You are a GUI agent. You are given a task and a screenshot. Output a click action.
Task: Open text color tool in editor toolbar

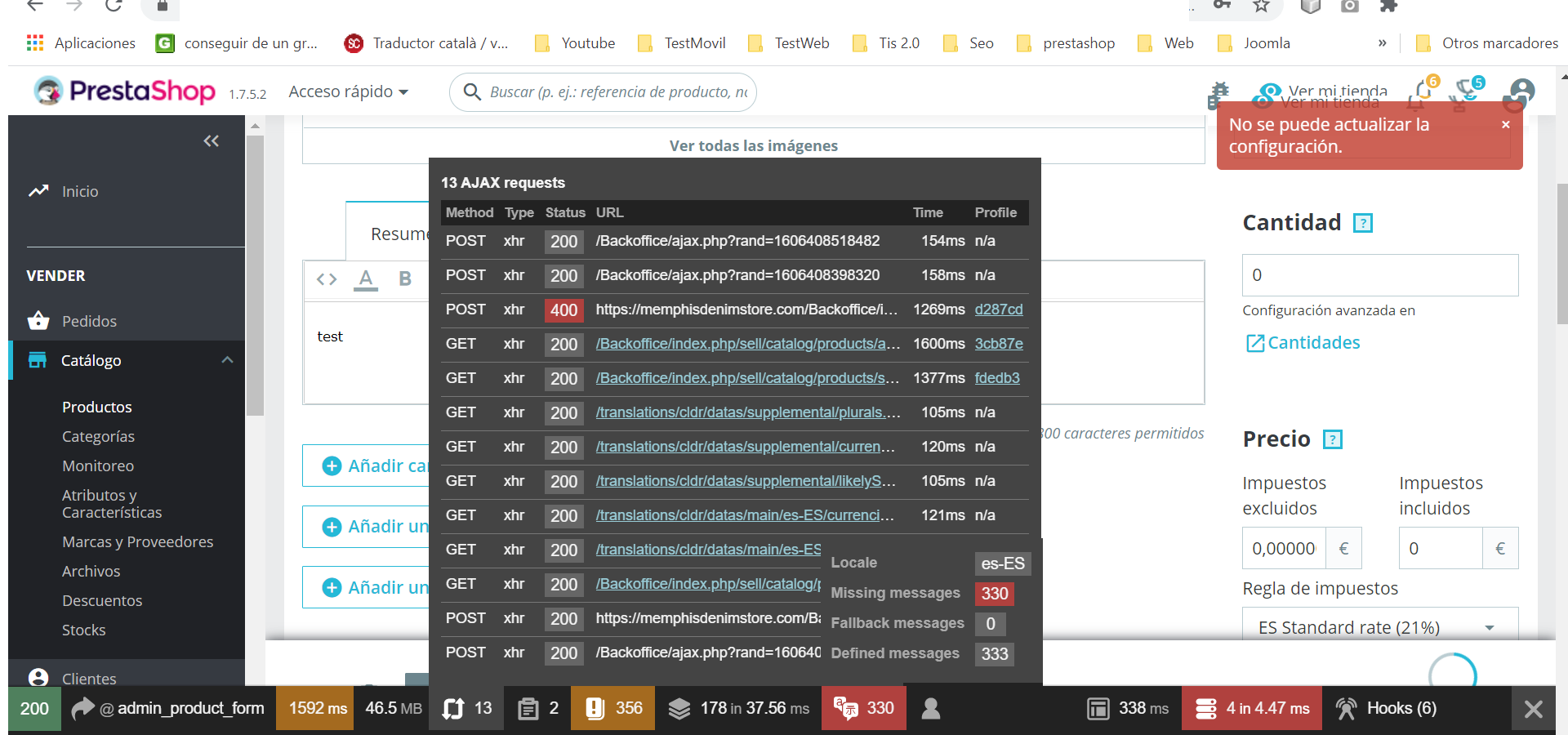(366, 279)
